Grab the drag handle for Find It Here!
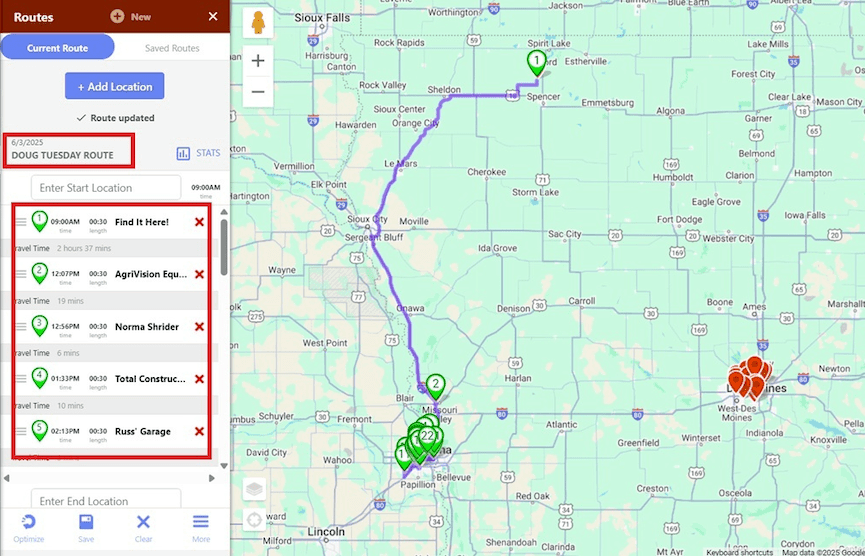 [21, 222]
